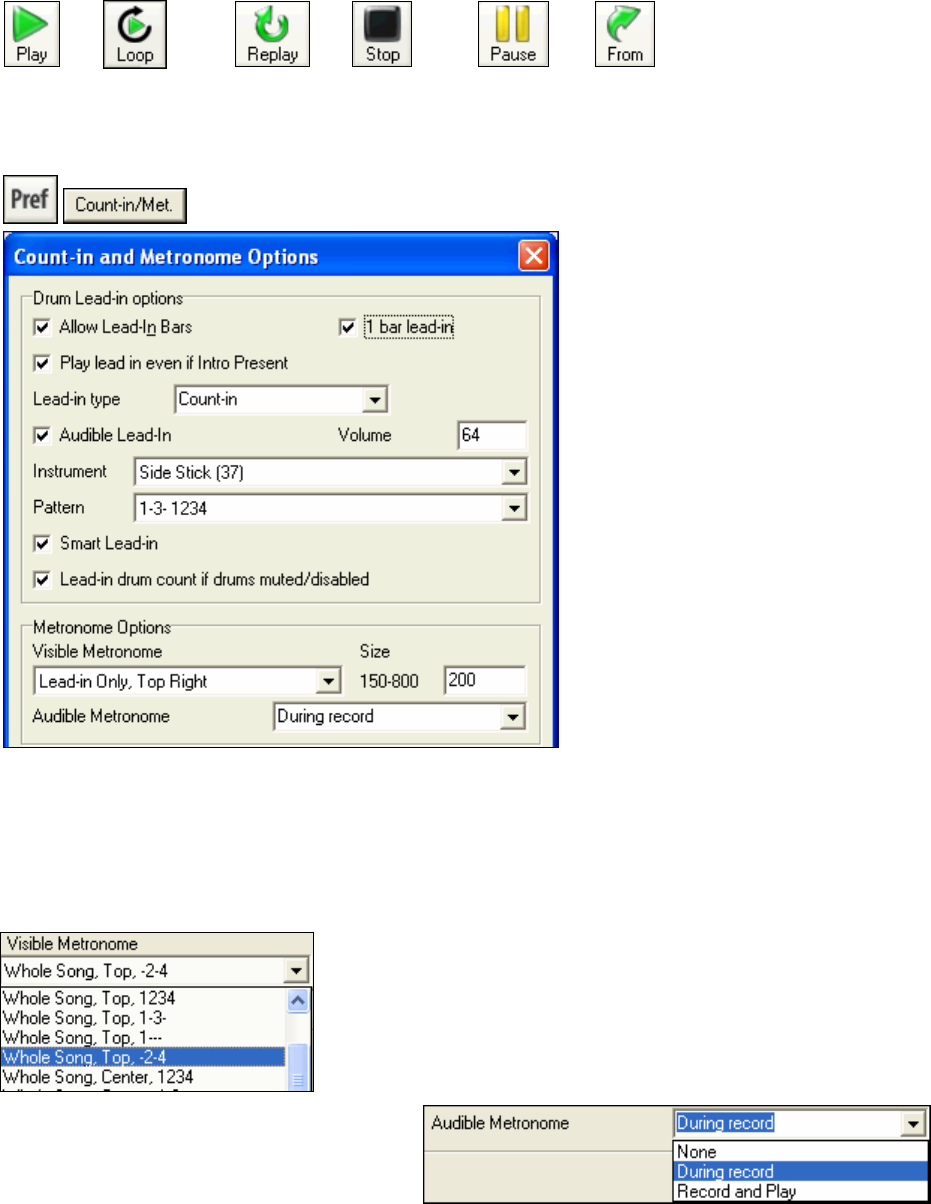
Task: Click the Replay button
Action: [x=272, y=34]
